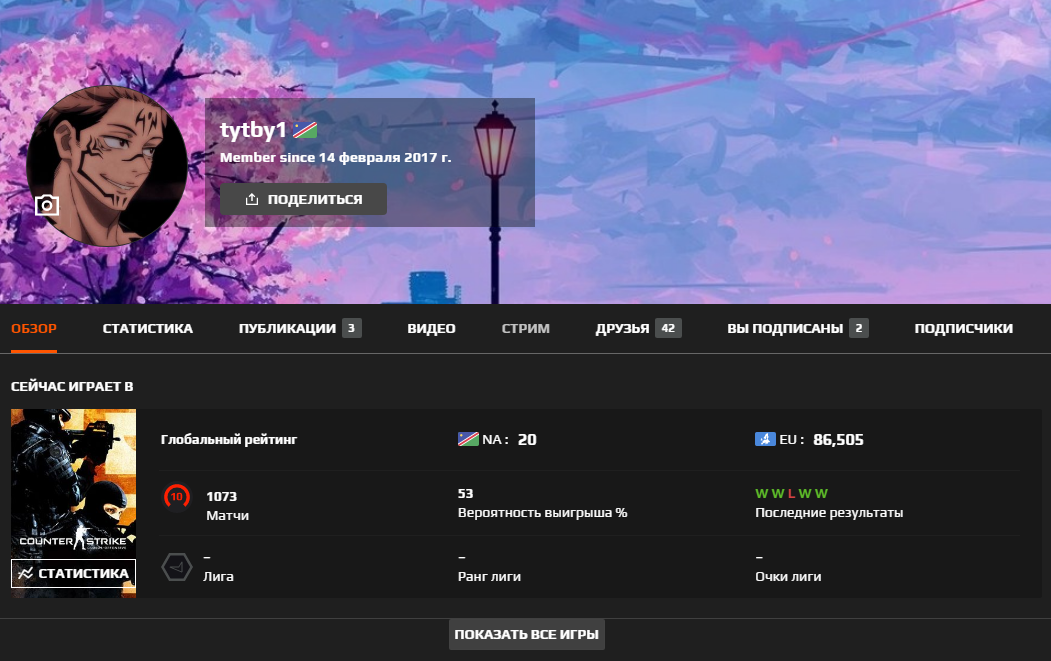
Task: Click the 1073 matches count
Action: [x=221, y=497]
